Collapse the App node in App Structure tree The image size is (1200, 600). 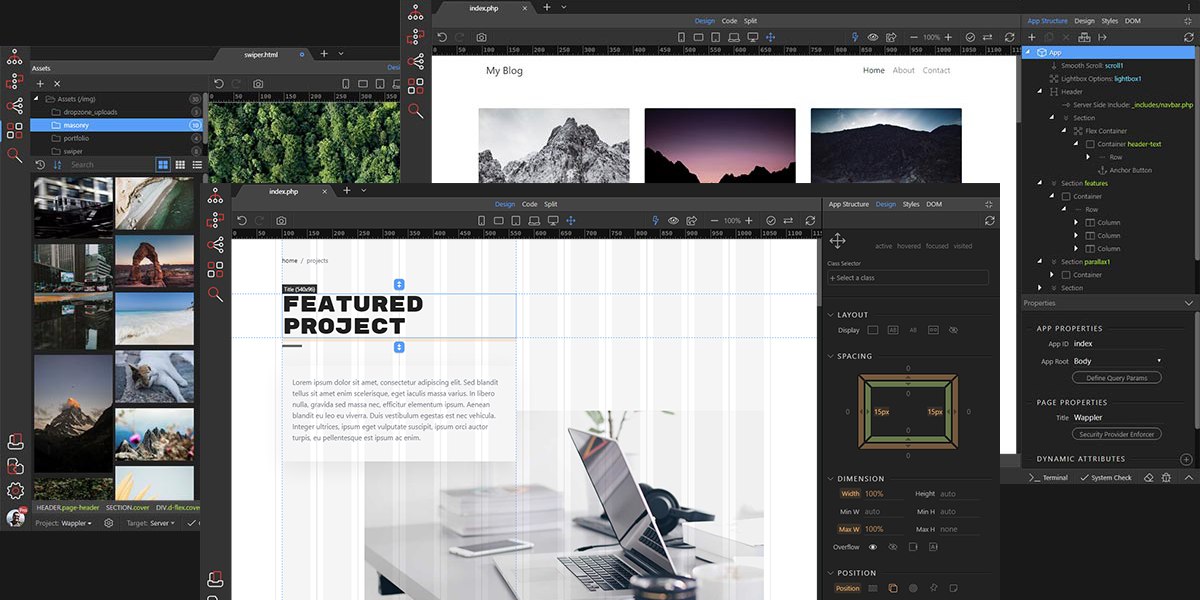point(1029,52)
